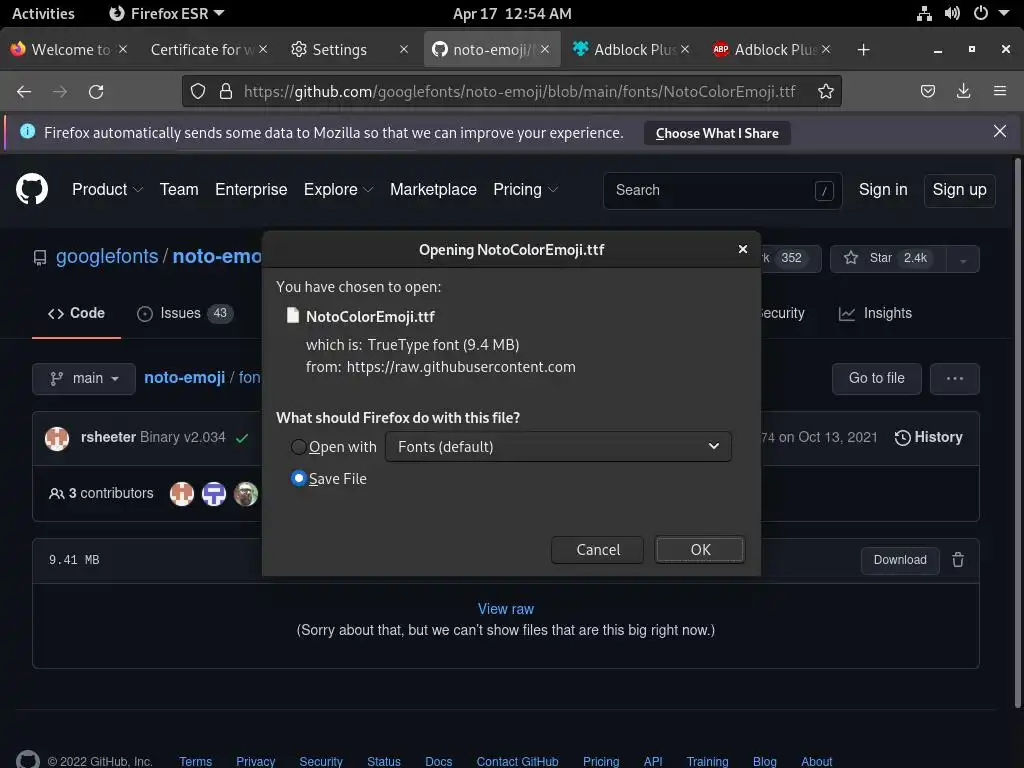Click the trash delete file icon

[958, 560]
